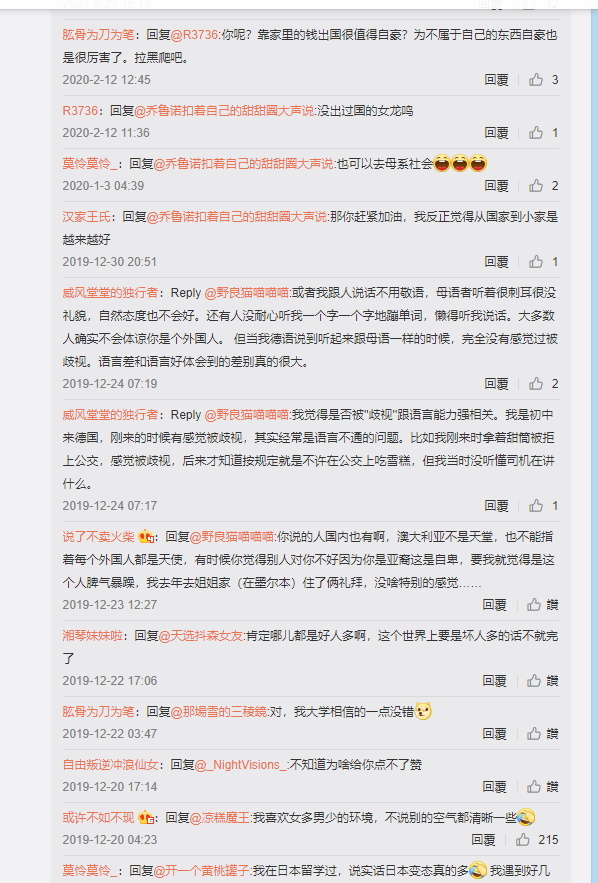Image resolution: width=598 pixels, height=883 pixels.
Task: Open 威风堂堂的独行者's profile on the 07:17 comment
Action: point(110,415)
